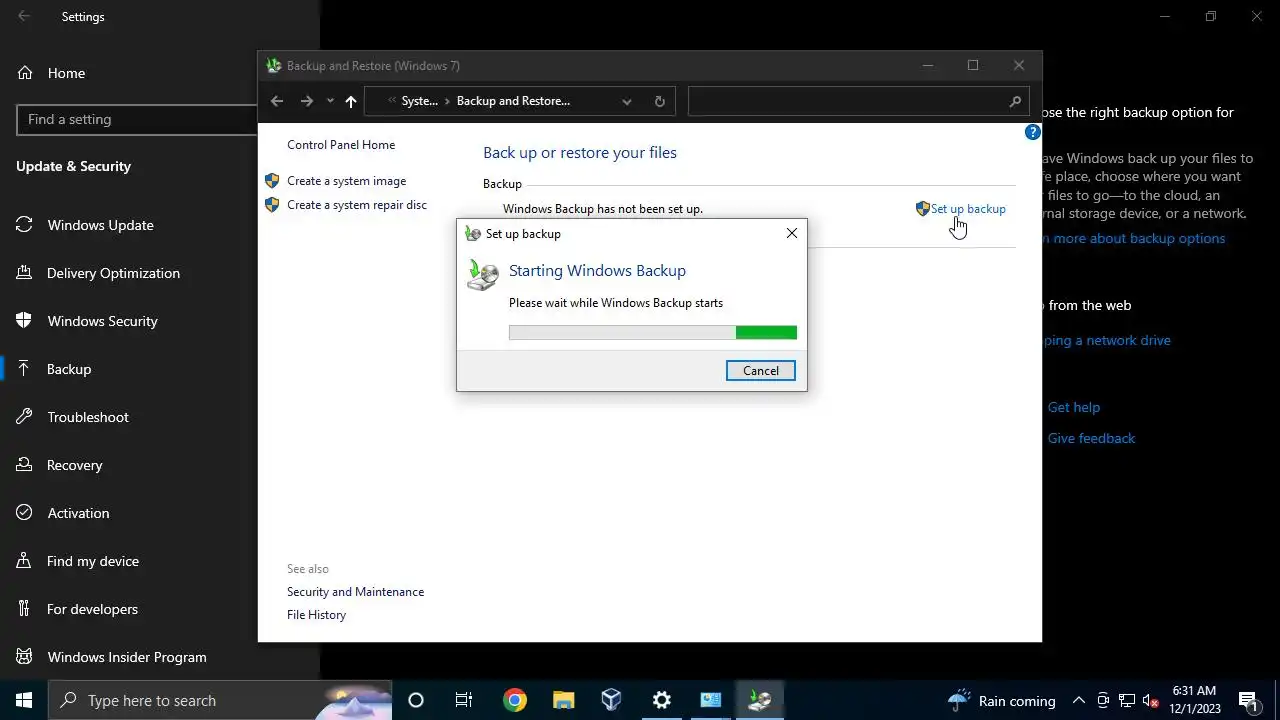Open Cortana circle icon on taskbar
The width and height of the screenshot is (1280, 720).
coord(416,700)
